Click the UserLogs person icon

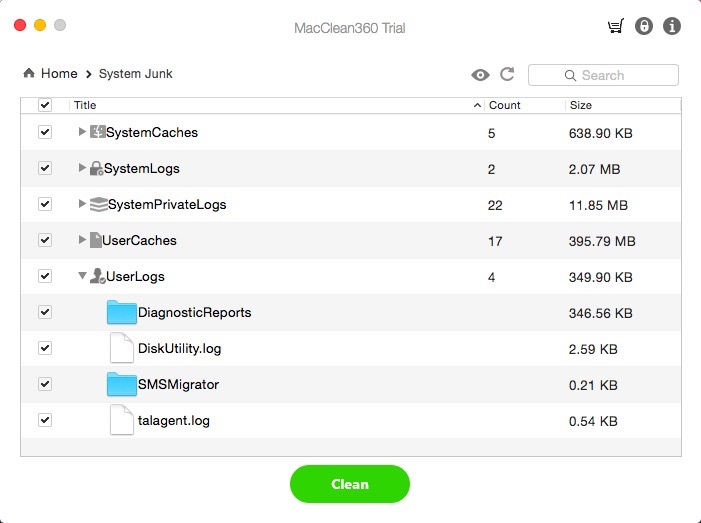click(x=97, y=276)
